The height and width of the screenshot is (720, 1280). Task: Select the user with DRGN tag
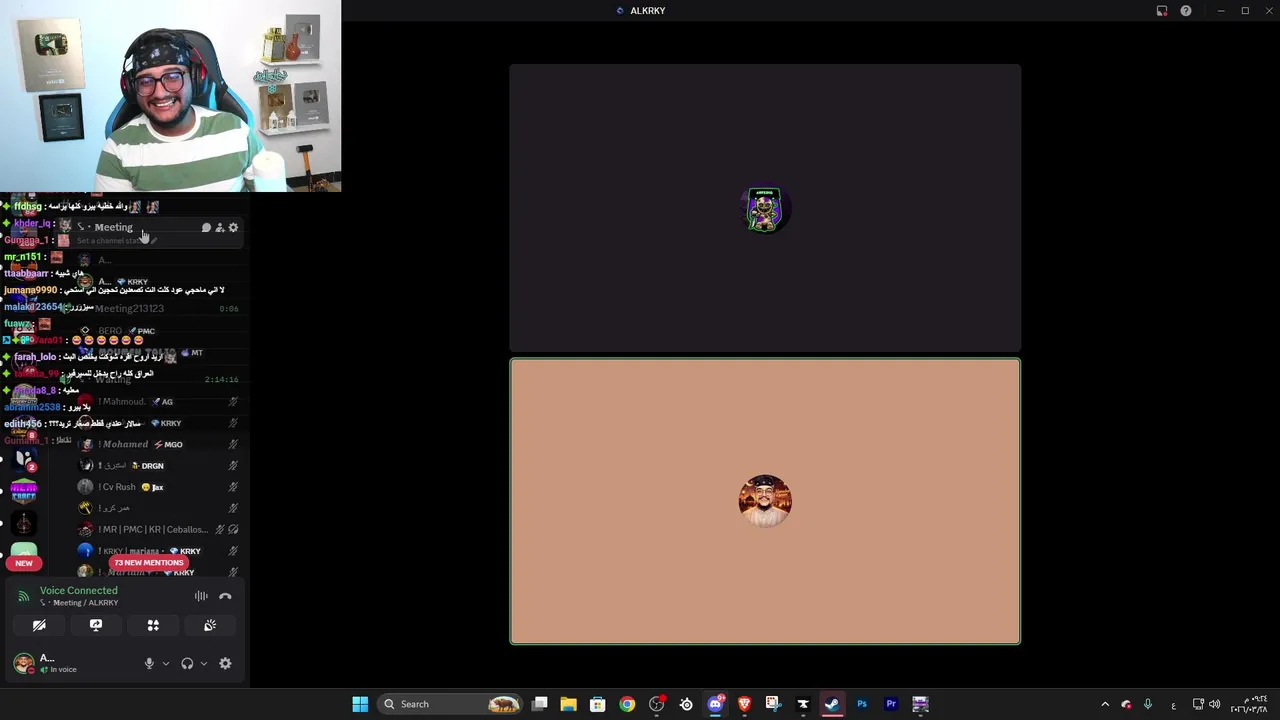tap(160, 466)
